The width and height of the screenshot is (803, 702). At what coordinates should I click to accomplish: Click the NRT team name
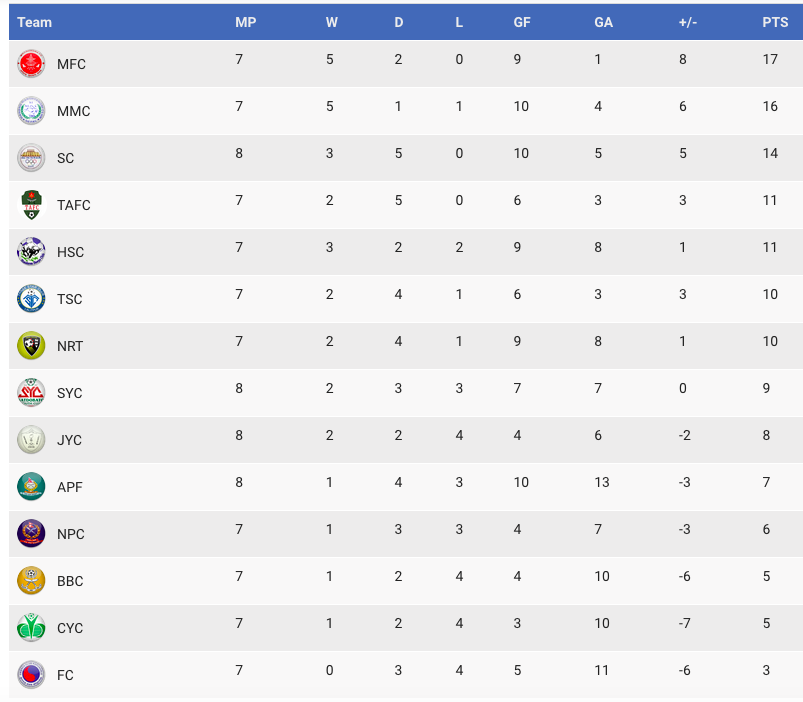point(70,346)
